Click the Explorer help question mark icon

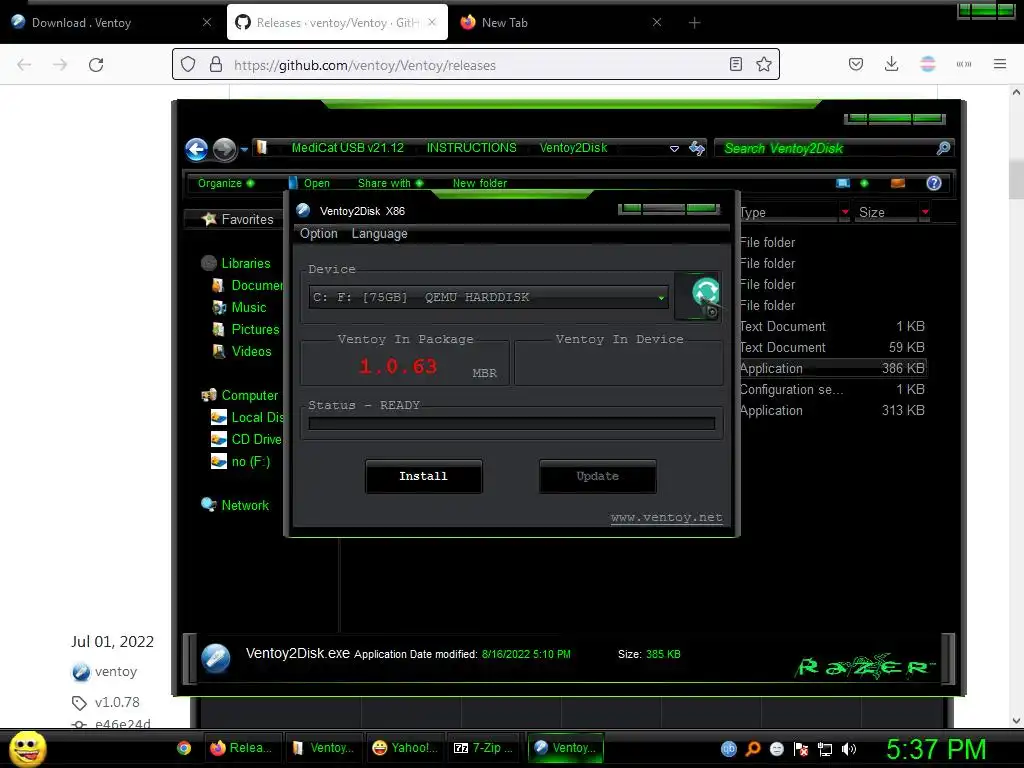[x=934, y=183]
